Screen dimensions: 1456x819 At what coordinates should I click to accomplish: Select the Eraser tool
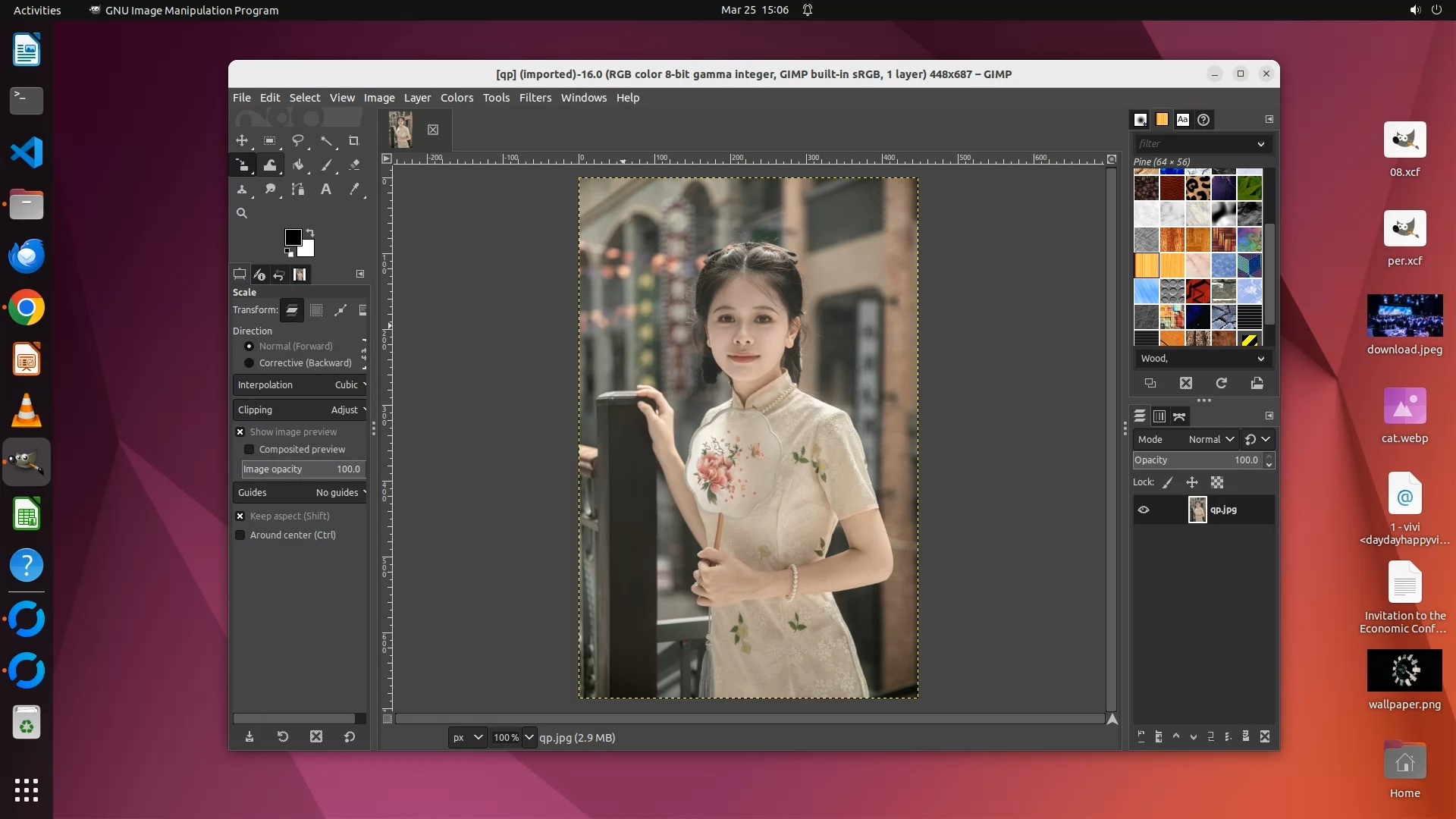353,165
